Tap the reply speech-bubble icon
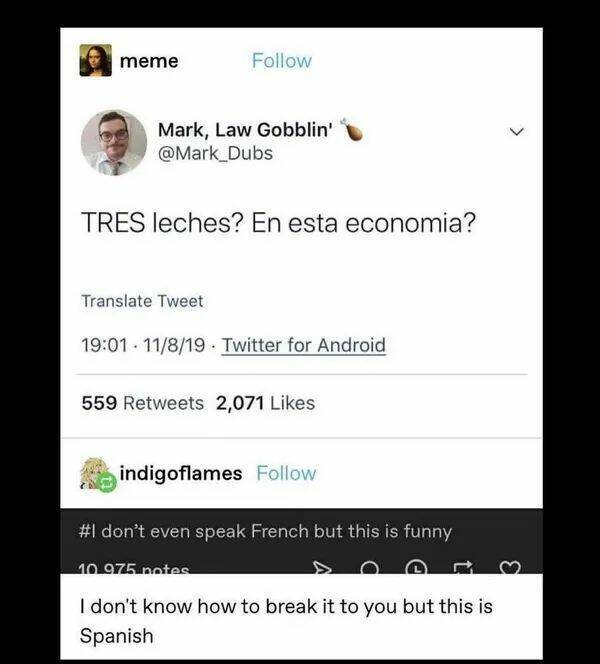 tap(371, 568)
